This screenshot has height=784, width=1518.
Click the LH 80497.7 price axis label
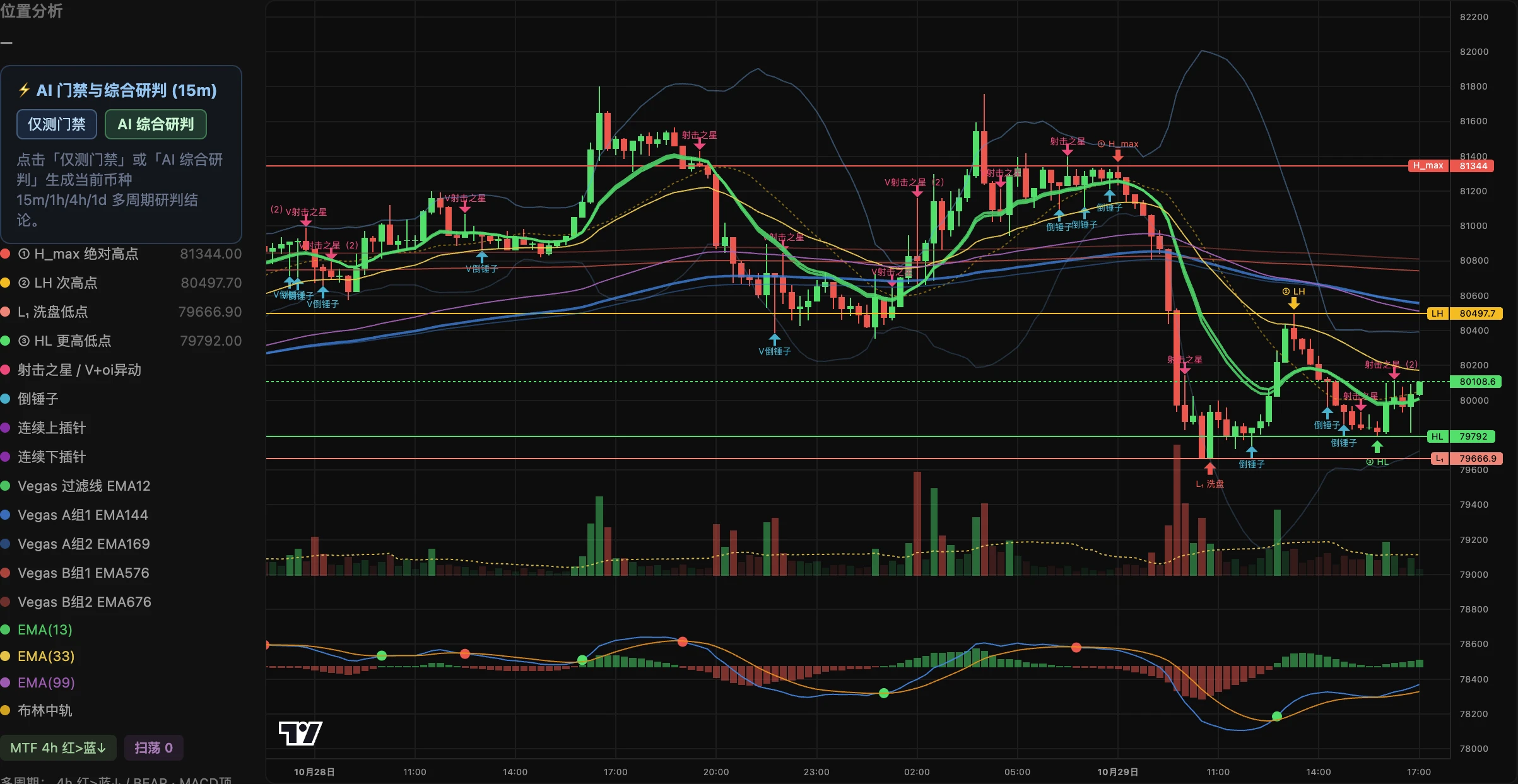point(1464,313)
